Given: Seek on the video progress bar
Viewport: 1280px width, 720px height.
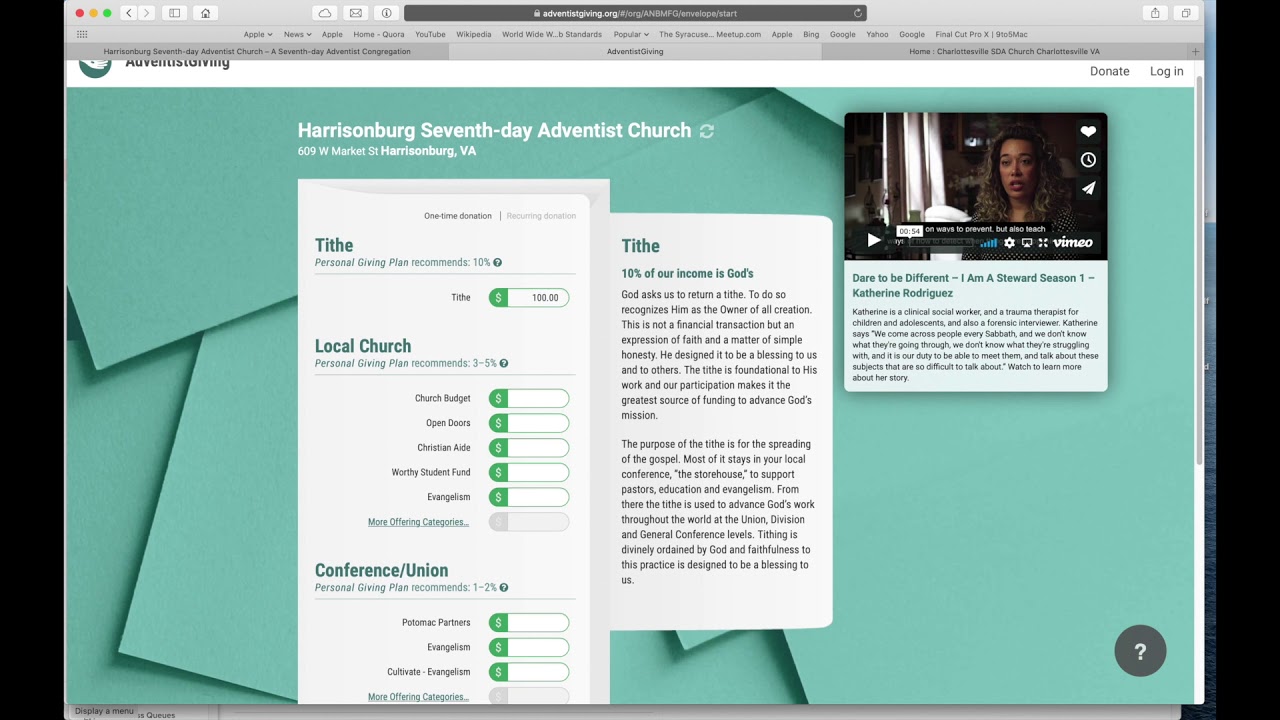Looking at the screenshot, I should pos(935,242).
